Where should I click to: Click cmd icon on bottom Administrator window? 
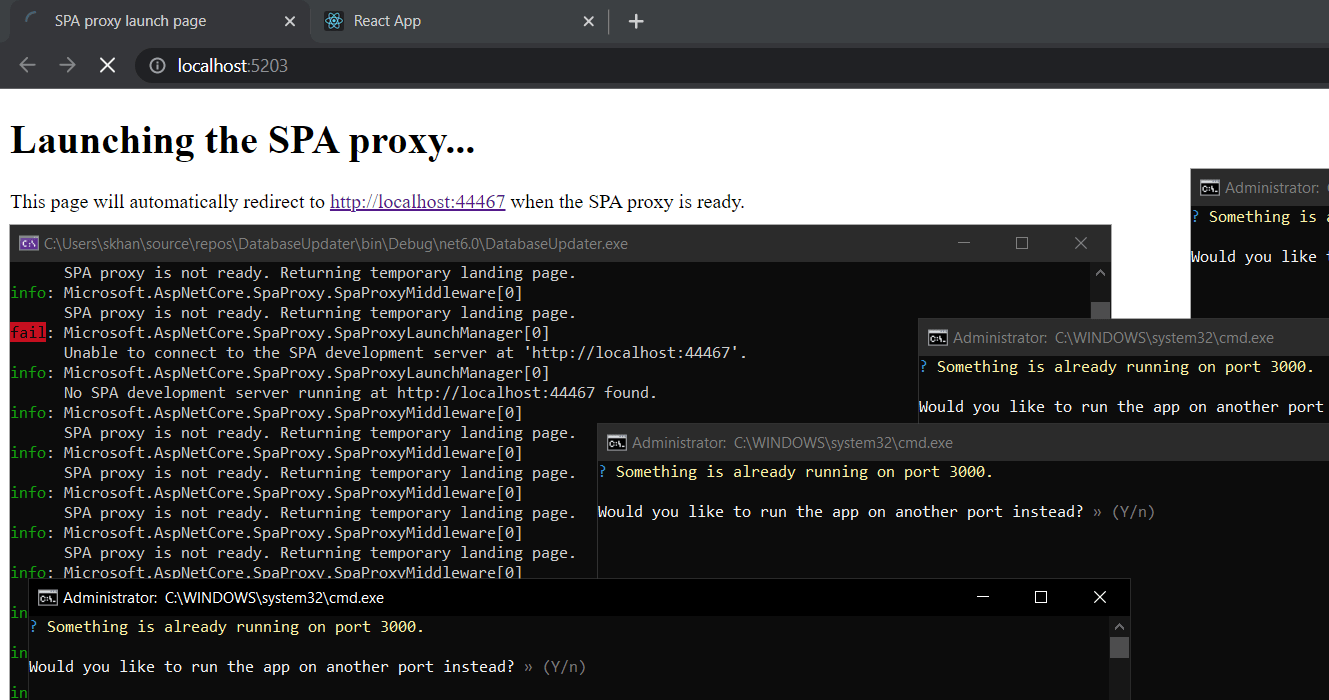pyautogui.click(x=47, y=597)
